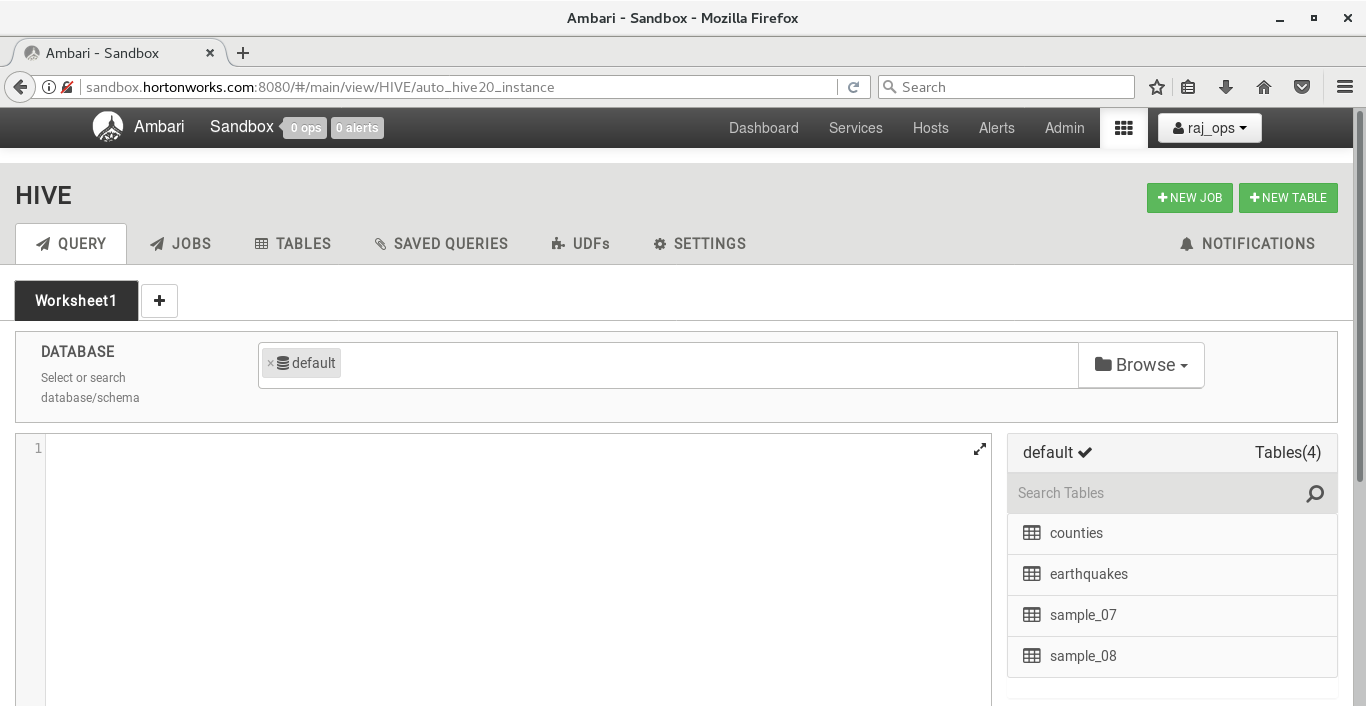The width and height of the screenshot is (1366, 706).
Task: Go to the Firefox home icon
Action: 1264,87
